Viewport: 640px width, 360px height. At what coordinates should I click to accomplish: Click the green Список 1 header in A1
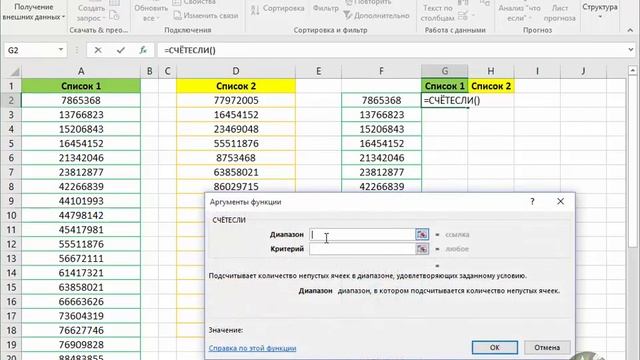click(81, 86)
